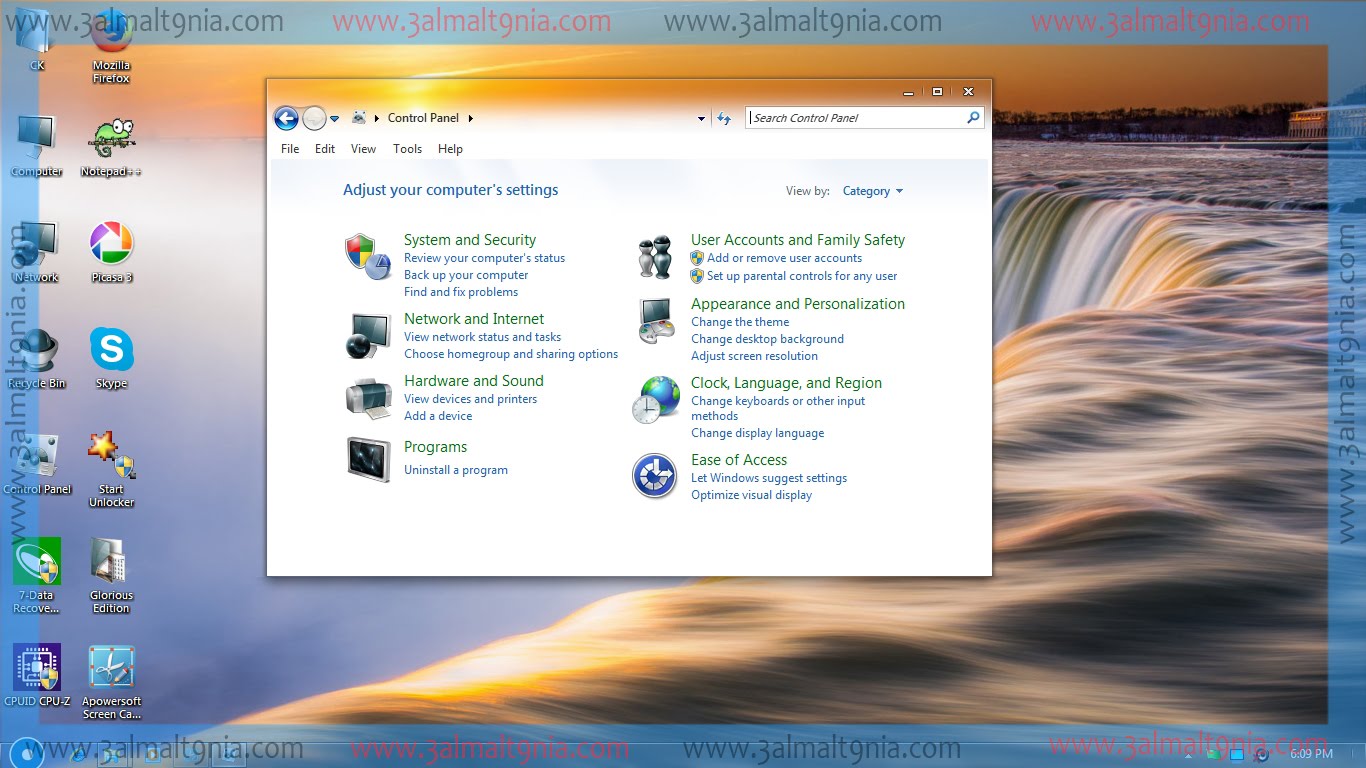Open the File menu
1366x768 pixels.
[x=289, y=148]
